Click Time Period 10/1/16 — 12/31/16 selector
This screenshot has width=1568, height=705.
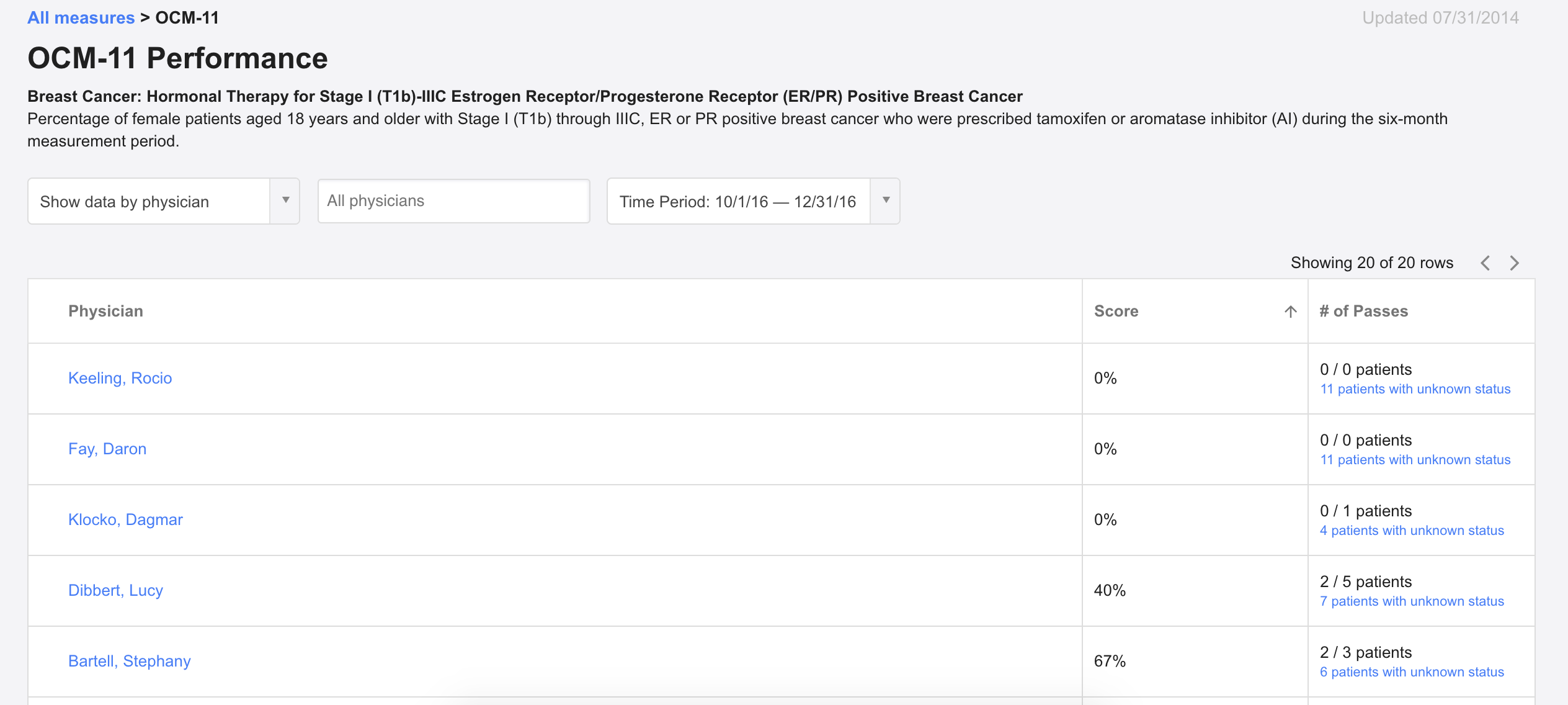tap(753, 201)
